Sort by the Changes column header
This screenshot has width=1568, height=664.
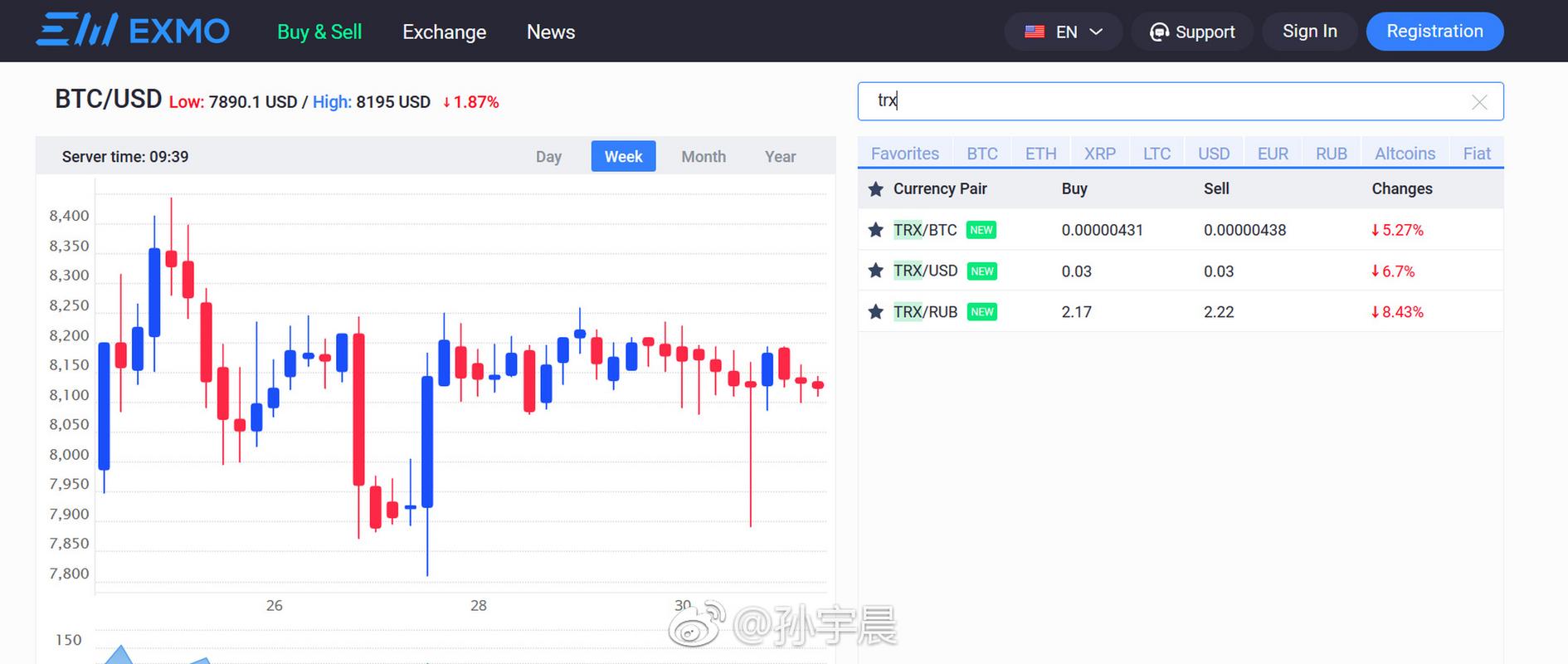[x=1402, y=188]
